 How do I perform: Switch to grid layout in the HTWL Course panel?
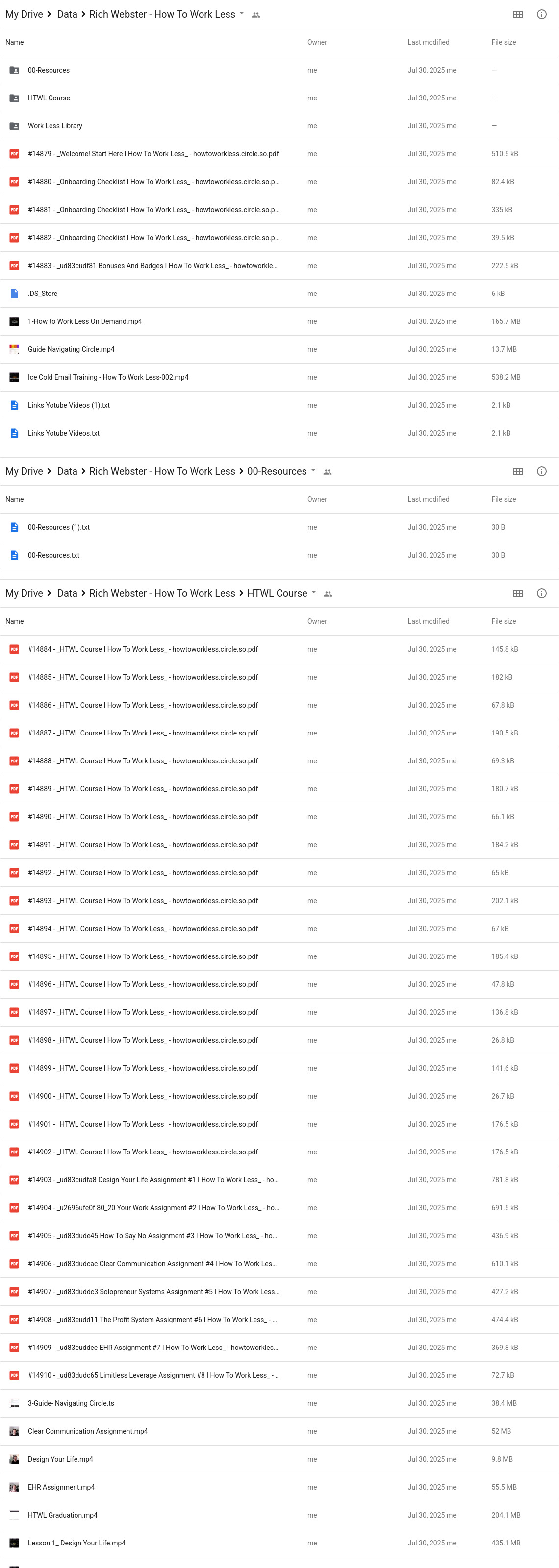click(518, 593)
